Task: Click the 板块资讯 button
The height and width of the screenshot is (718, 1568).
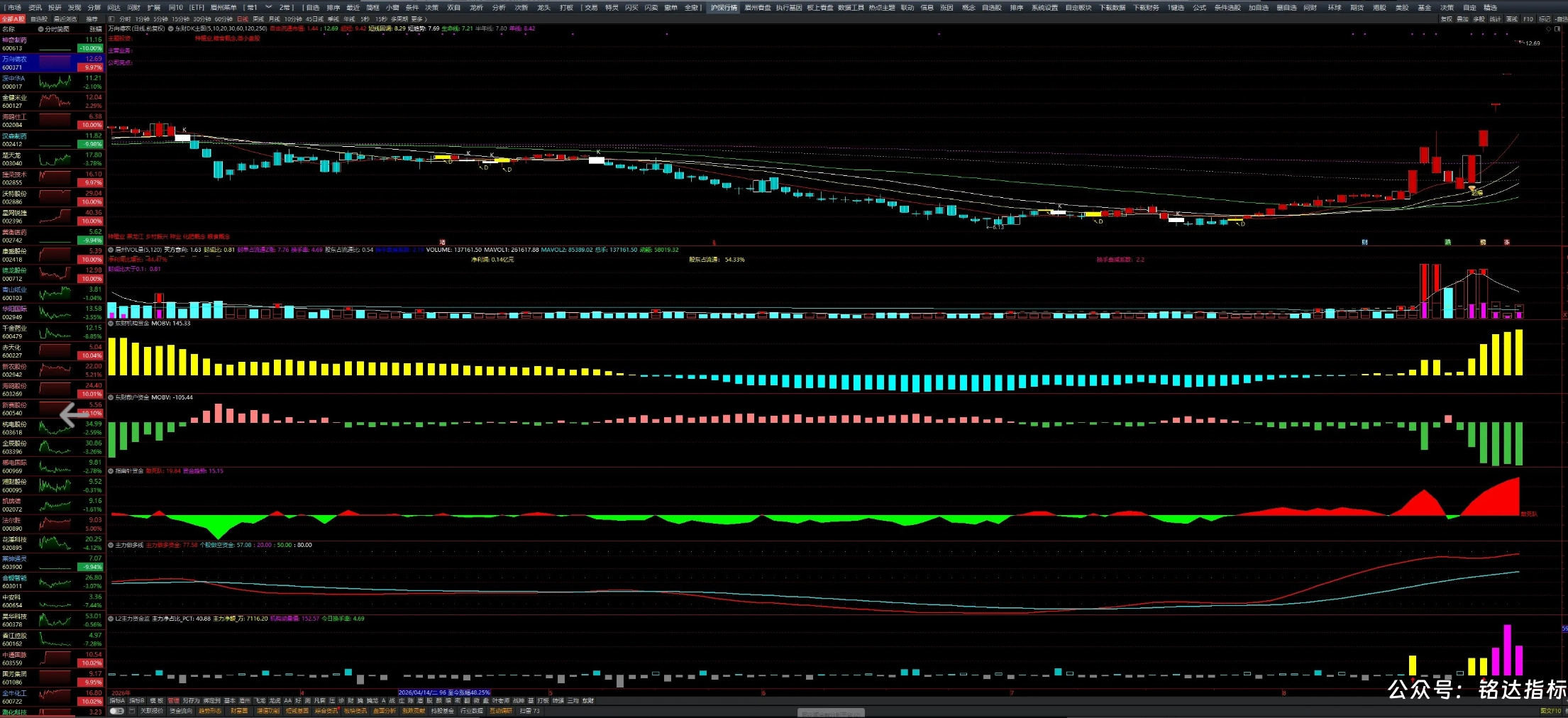Action: (355, 711)
